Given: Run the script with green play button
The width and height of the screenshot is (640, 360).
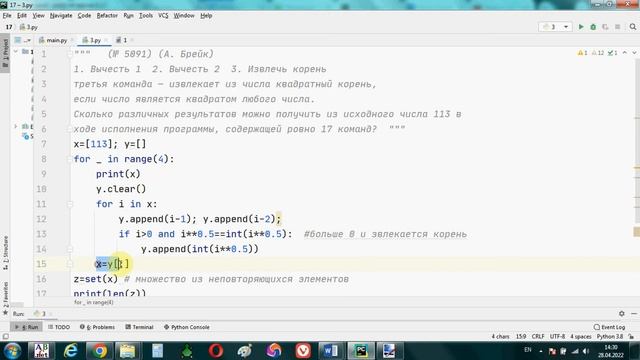Looking at the screenshot, I should (581, 27).
